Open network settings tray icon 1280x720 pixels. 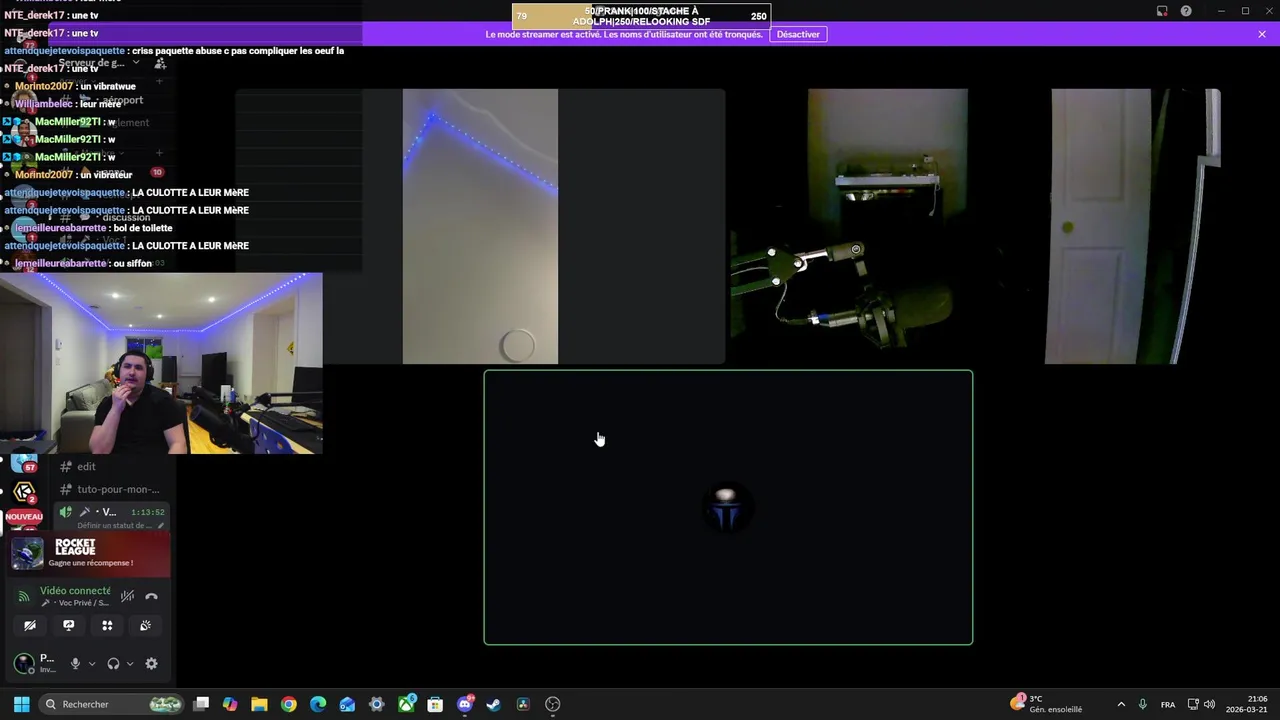click(x=1193, y=704)
